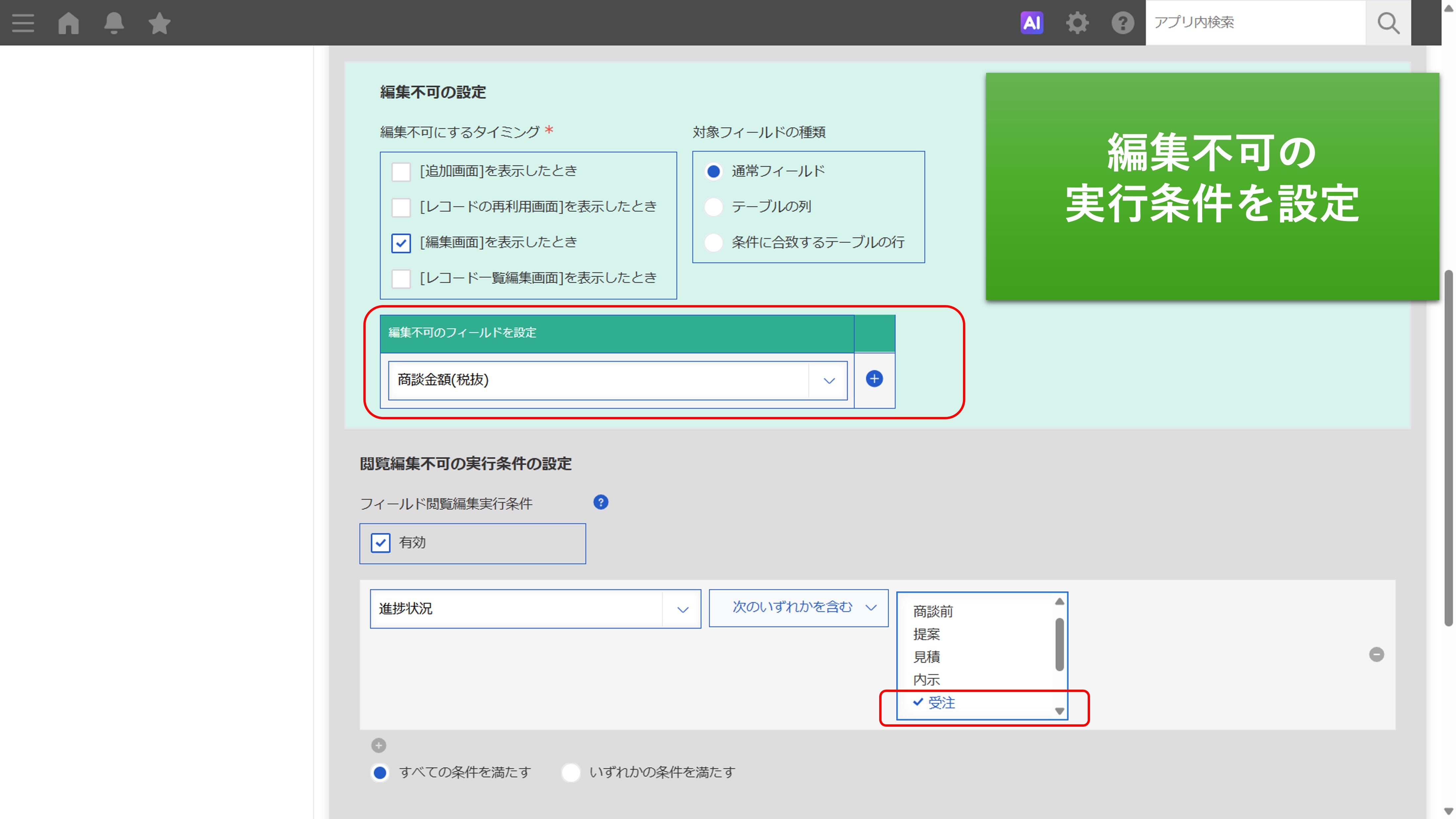1456x819 pixels.
Task: Click the search magnifier icon
Action: click(1388, 23)
